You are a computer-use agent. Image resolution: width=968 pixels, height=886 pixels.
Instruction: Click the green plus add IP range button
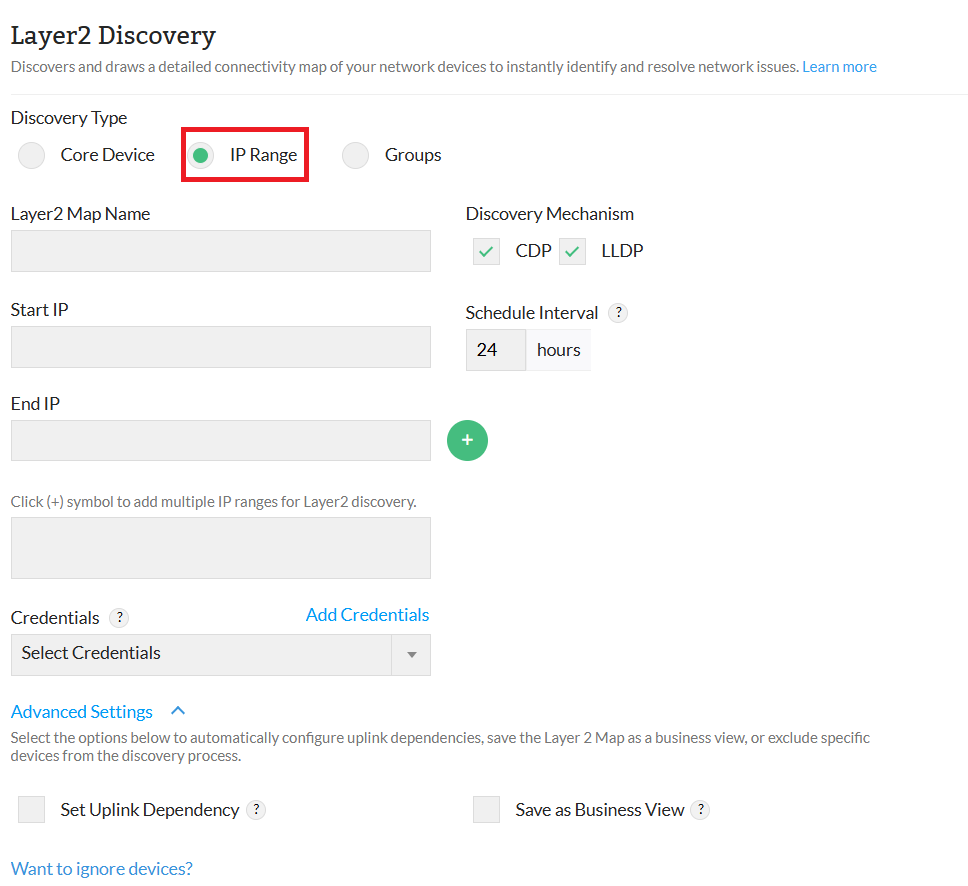click(467, 441)
